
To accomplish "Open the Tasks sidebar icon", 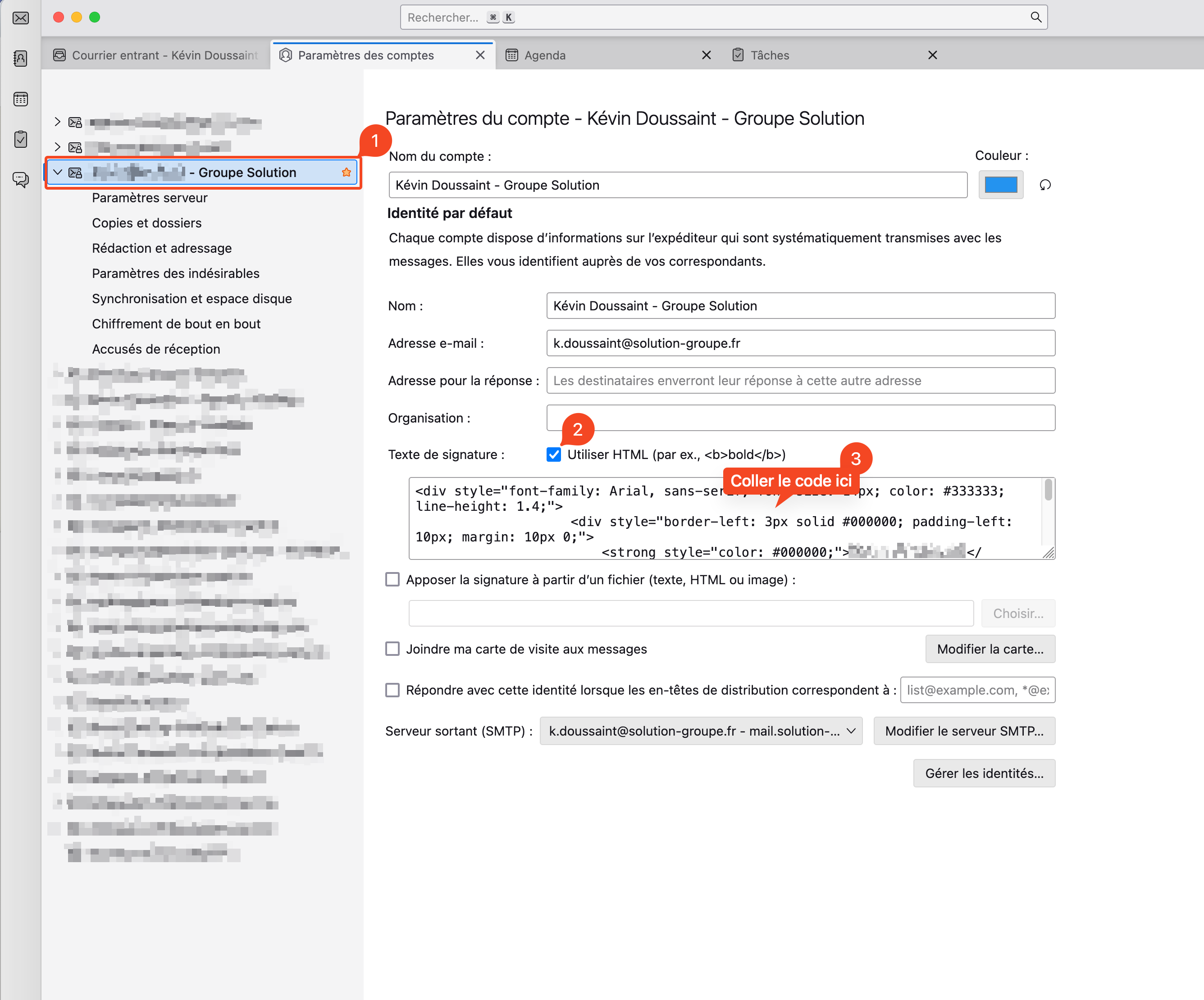I will click(x=21, y=139).
